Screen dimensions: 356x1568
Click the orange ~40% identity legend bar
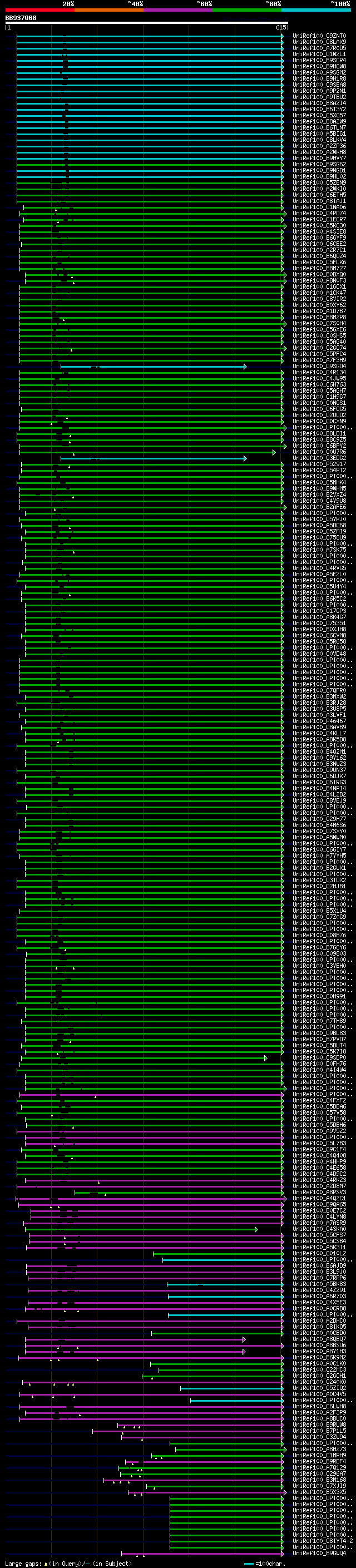click(x=109, y=10)
